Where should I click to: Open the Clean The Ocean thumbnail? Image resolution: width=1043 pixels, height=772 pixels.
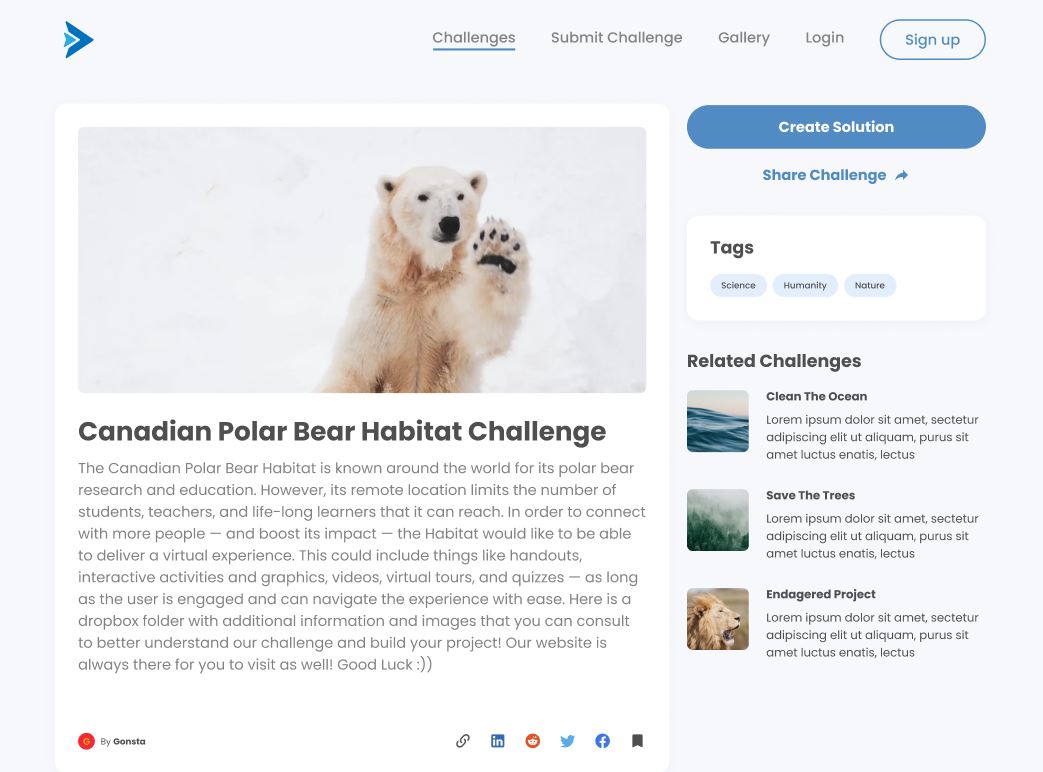718,421
